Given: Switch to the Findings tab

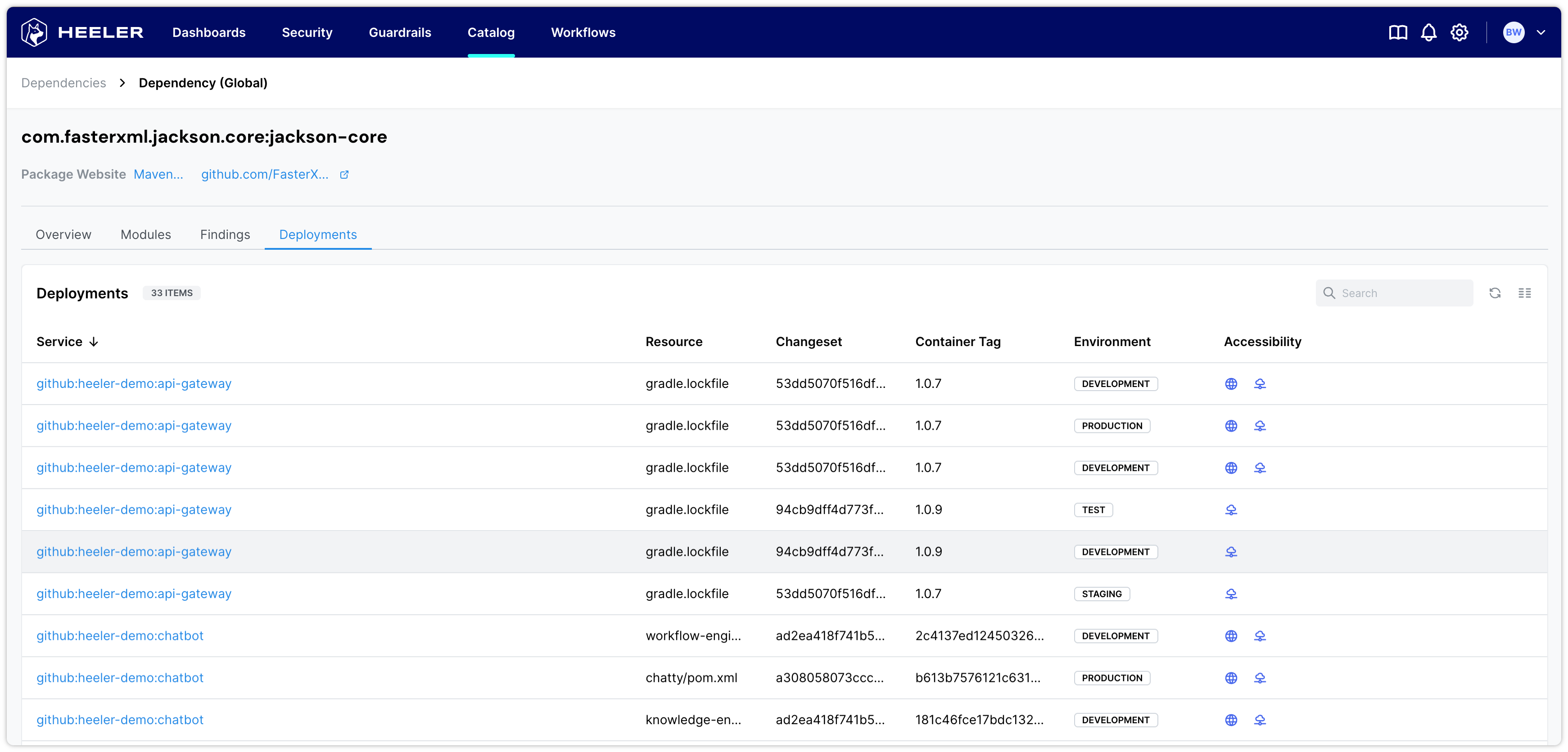Looking at the screenshot, I should [x=225, y=235].
